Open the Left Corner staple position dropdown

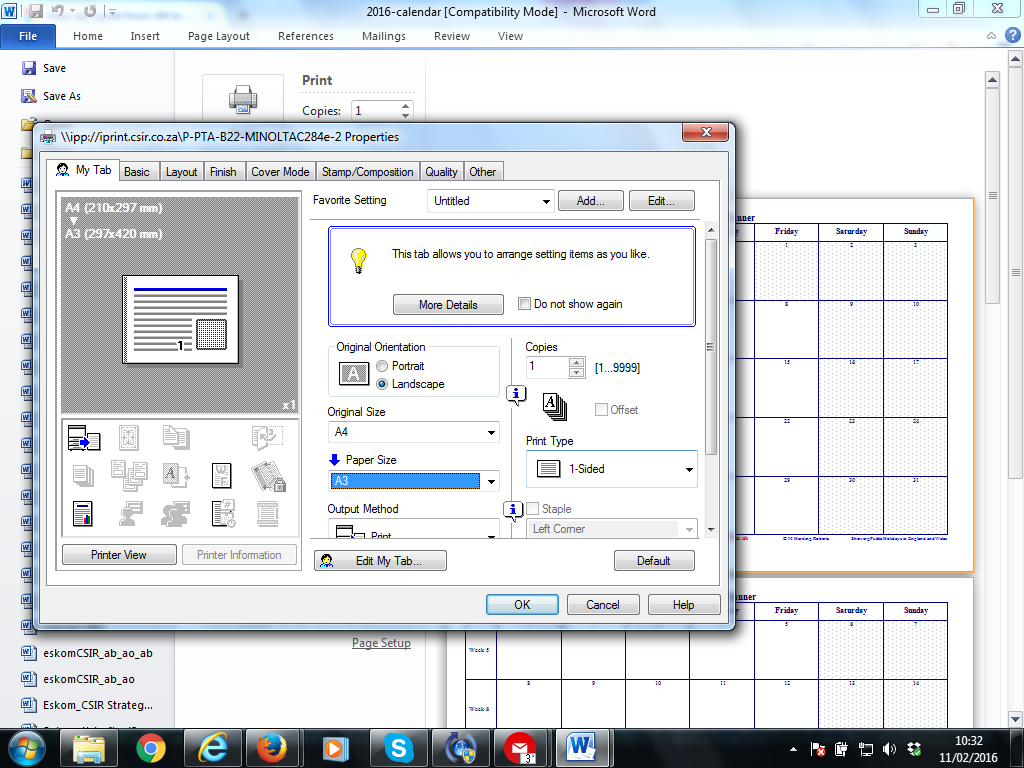click(612, 529)
